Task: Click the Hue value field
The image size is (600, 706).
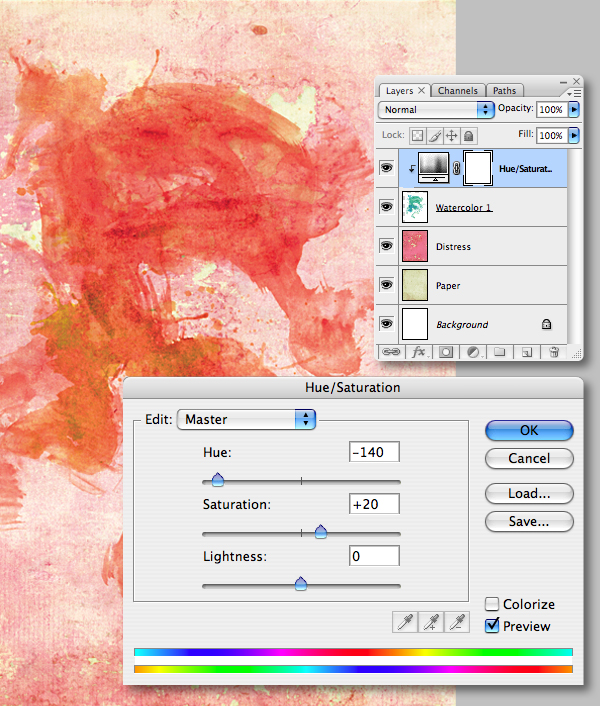Action: (x=374, y=452)
